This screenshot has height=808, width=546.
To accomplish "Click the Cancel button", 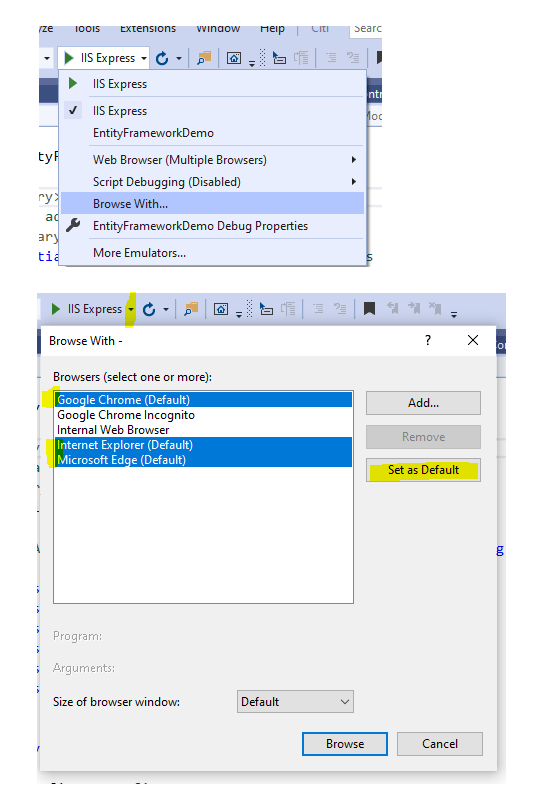I will point(440,744).
